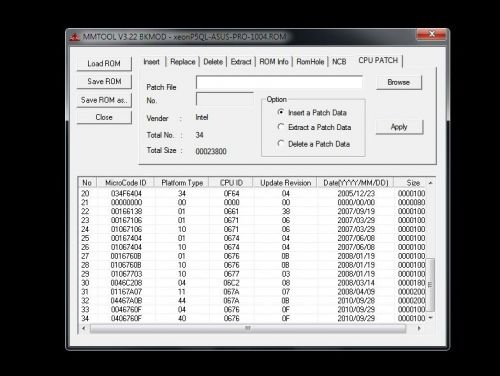Select row 23 with MicroCode 00167106
Viewport: 500px width, 376px height.
tap(253, 220)
